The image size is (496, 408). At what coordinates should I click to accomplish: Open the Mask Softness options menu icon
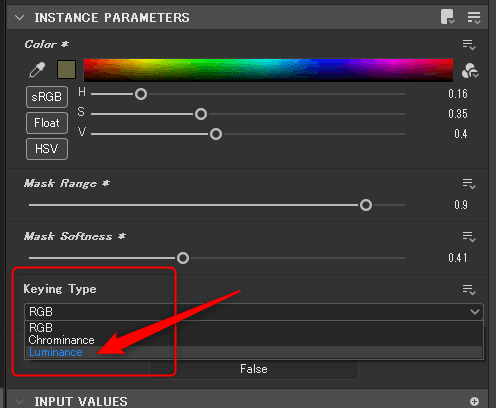(x=469, y=237)
